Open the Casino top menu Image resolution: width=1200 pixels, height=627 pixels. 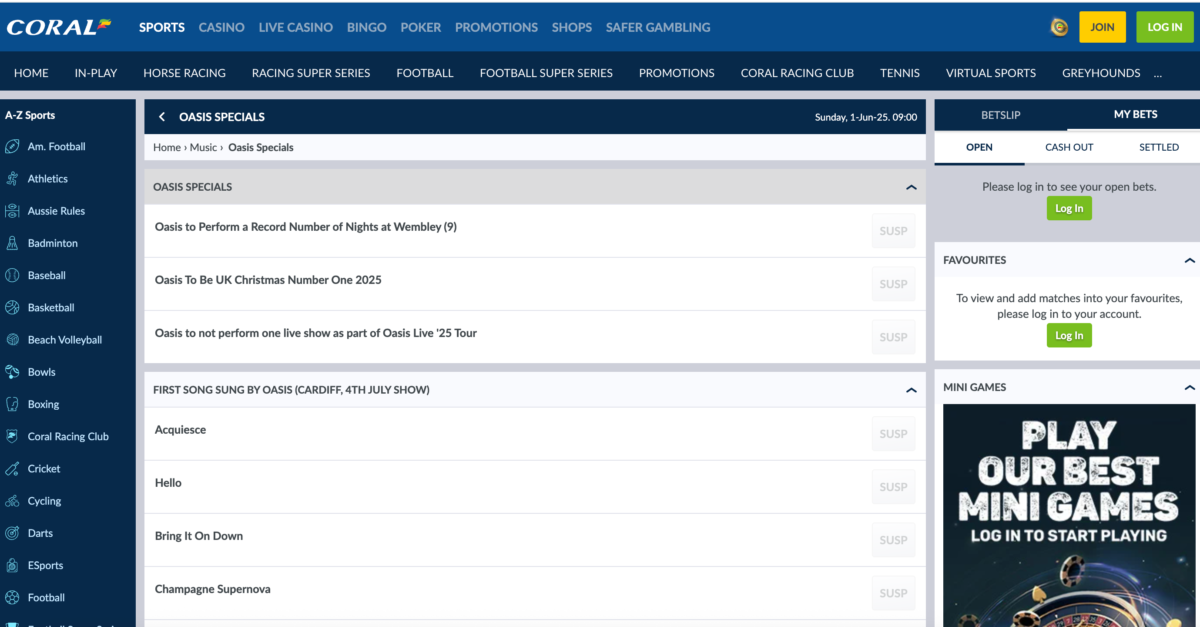(x=222, y=27)
